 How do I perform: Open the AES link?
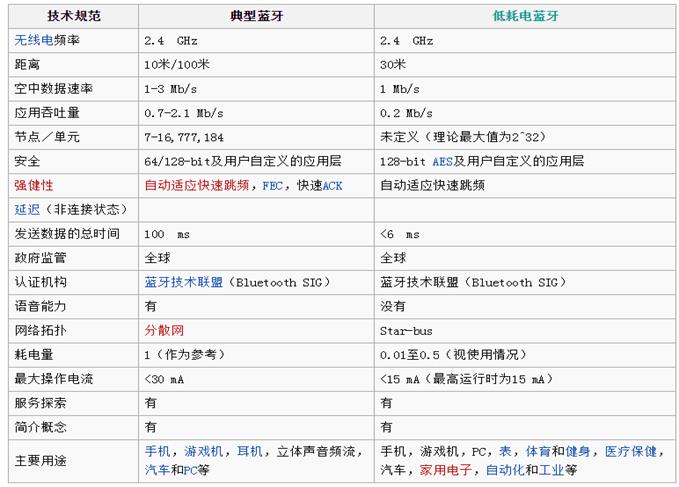pos(442,161)
